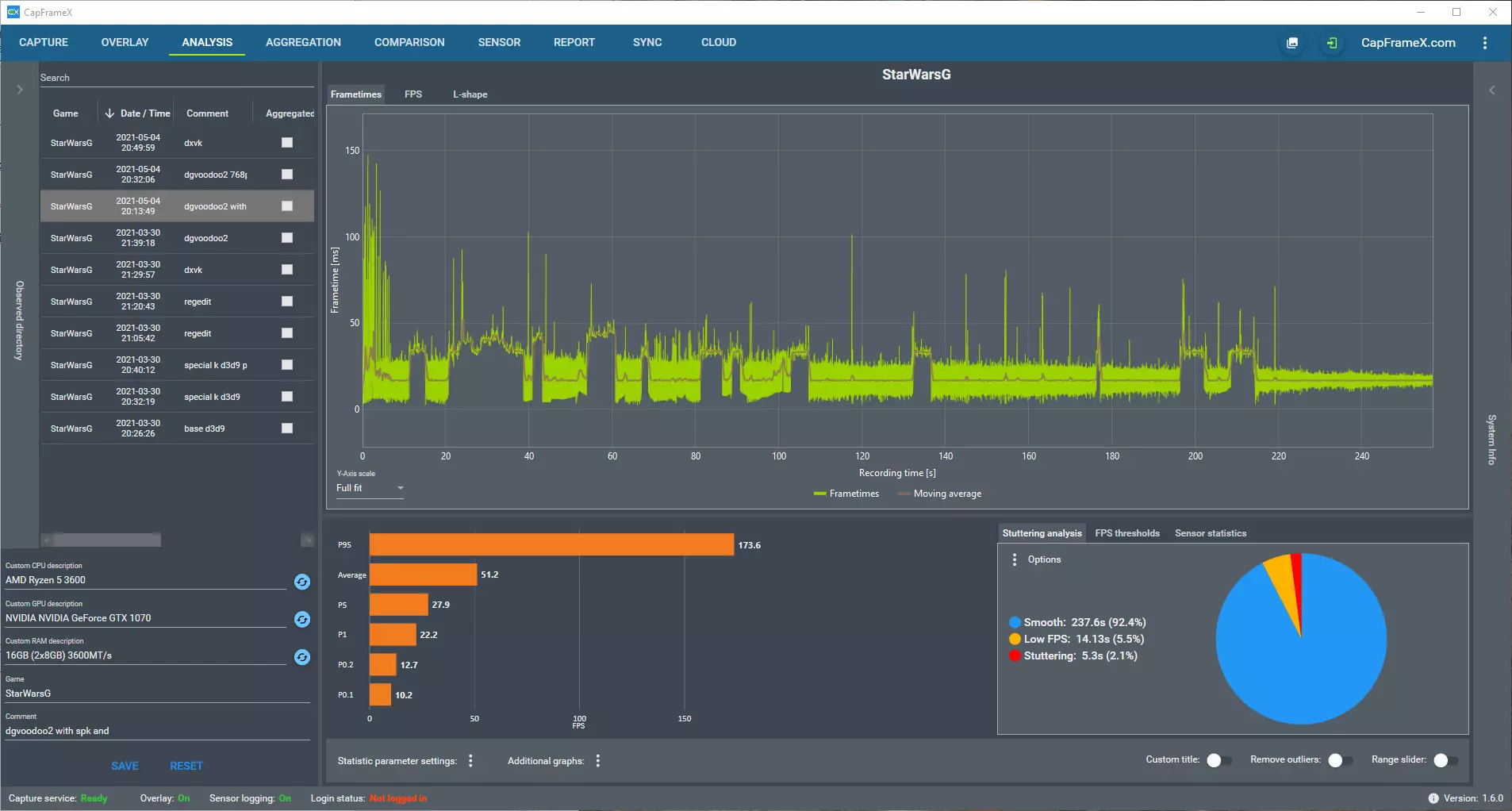The height and width of the screenshot is (811, 1512).
Task: Refresh the custom CPU description
Action: point(302,582)
